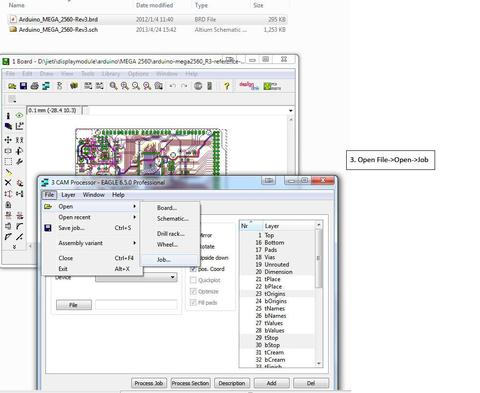480x393 pixels.
Task: Choose Drill rack... from the Open submenu
Action: (x=170, y=234)
